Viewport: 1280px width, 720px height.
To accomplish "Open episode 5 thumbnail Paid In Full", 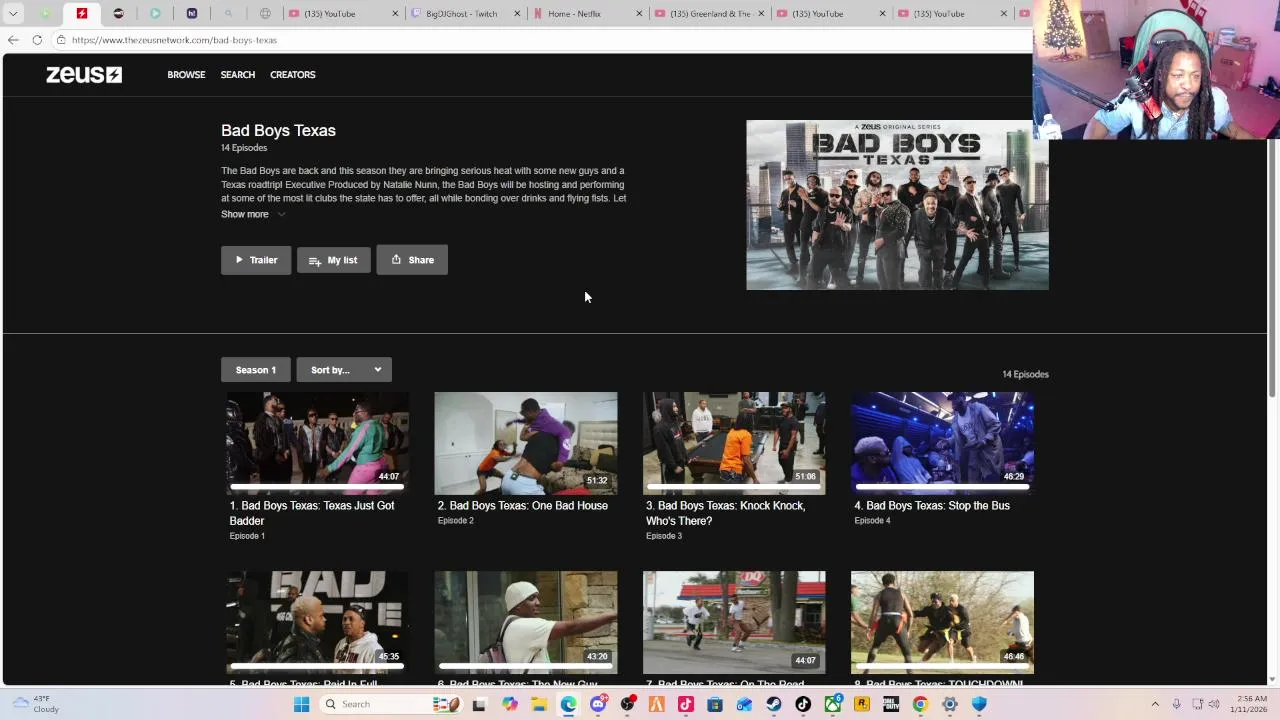I will pyautogui.click(x=318, y=623).
